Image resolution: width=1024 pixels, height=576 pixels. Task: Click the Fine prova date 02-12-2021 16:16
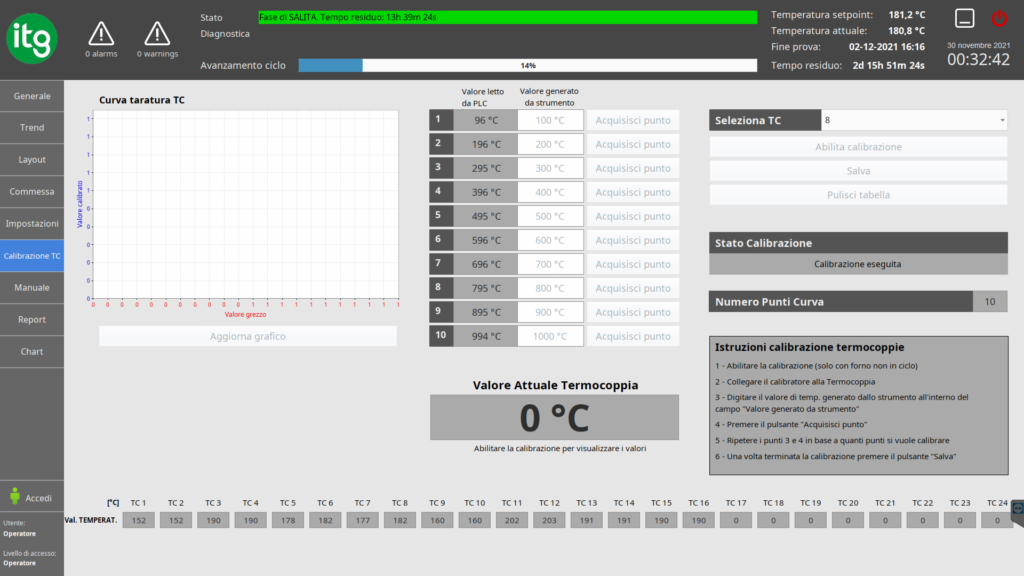point(887,47)
